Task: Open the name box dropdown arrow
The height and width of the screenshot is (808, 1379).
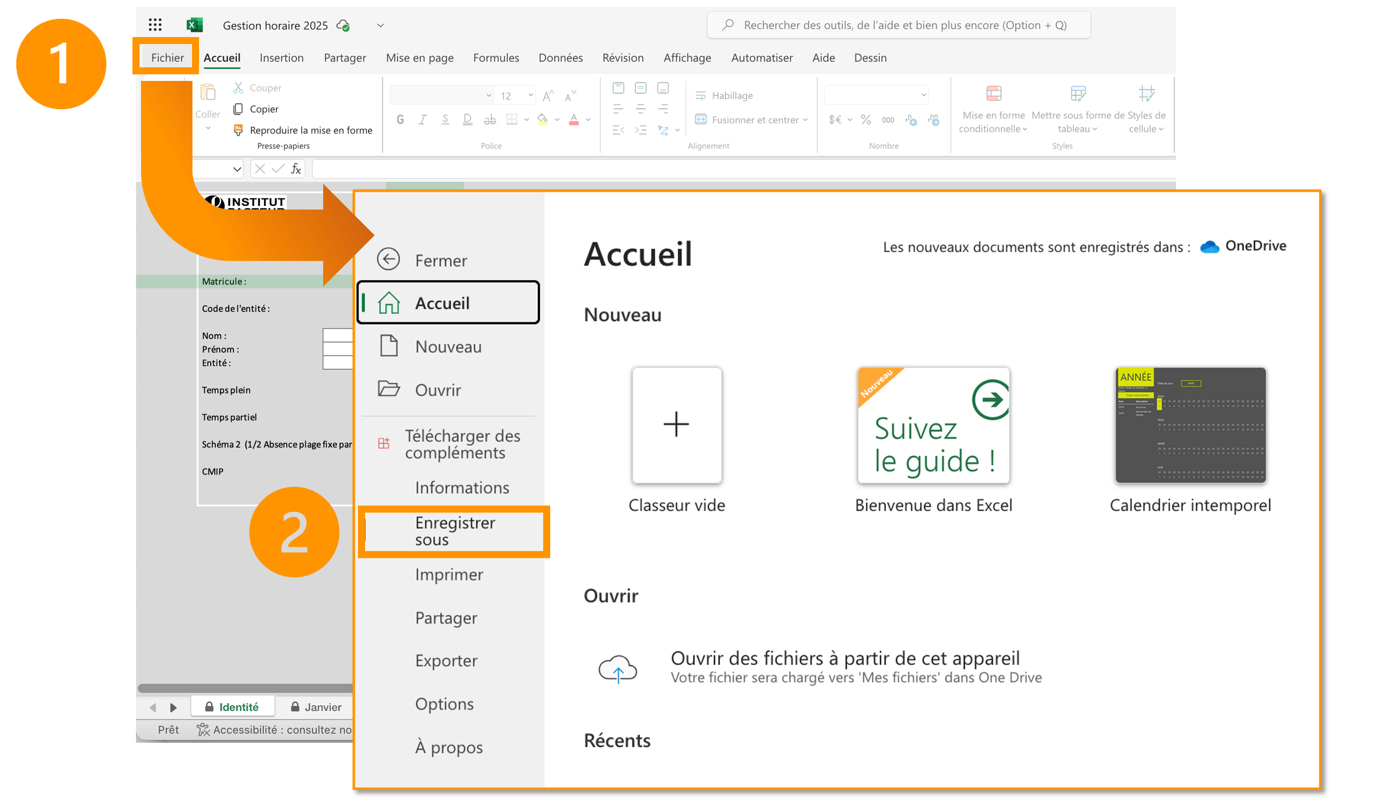Action: click(236, 169)
